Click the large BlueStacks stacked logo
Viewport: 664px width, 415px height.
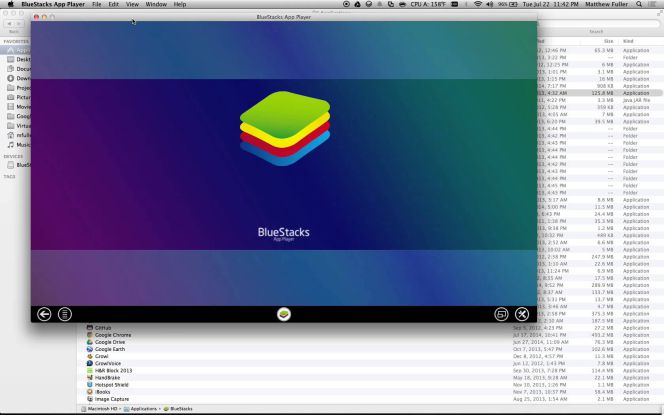click(285, 128)
